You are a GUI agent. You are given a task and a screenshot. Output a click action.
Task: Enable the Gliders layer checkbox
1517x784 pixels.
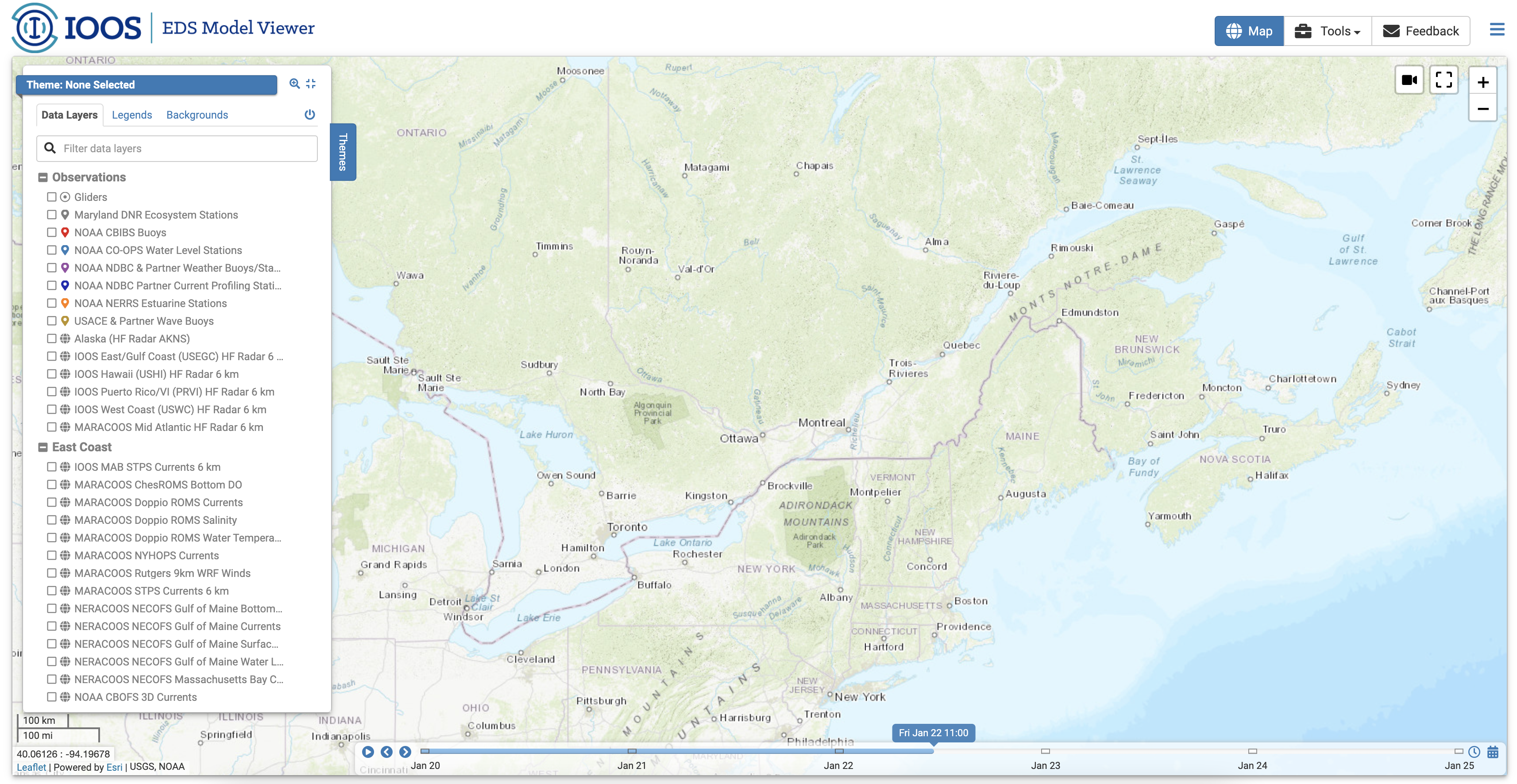click(x=52, y=197)
